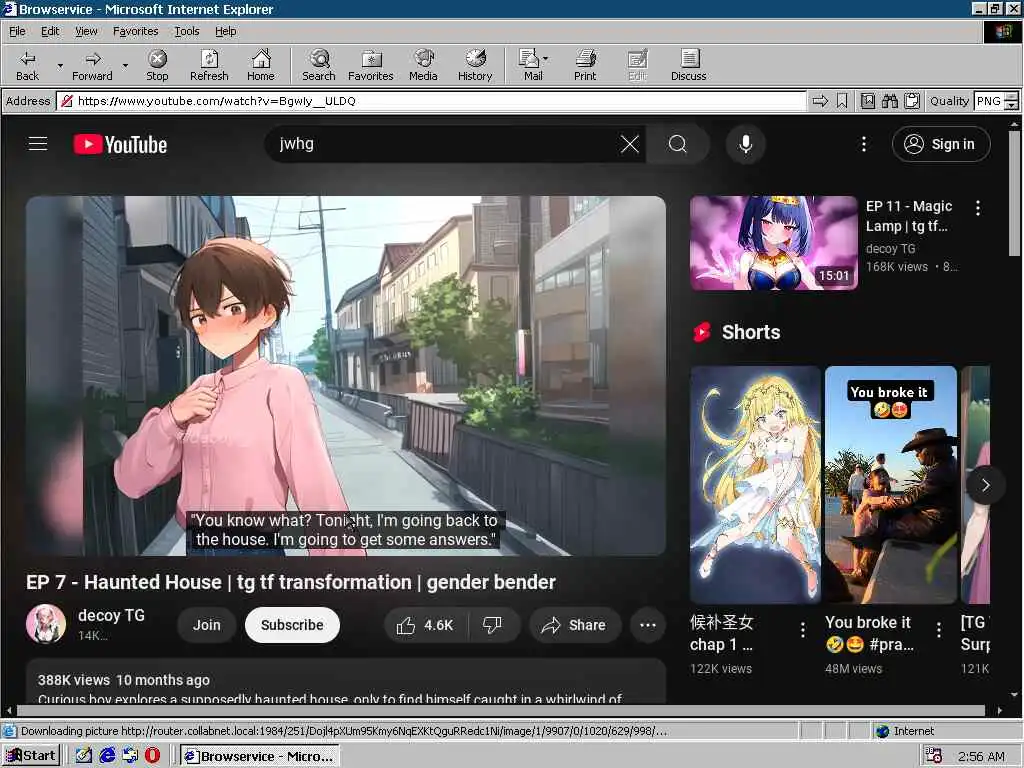Open the Favorites menu
The height and width of the screenshot is (768, 1024).
click(135, 31)
